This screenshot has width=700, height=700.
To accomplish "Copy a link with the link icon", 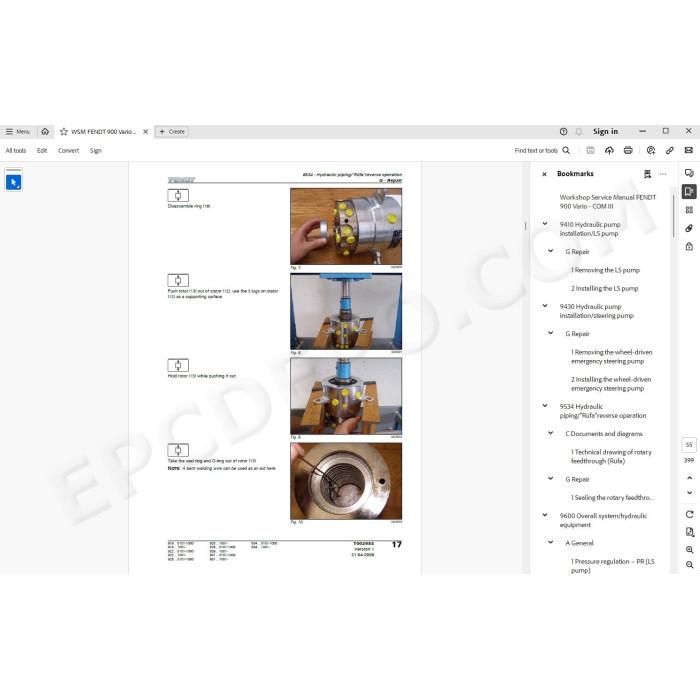I will pos(670,150).
